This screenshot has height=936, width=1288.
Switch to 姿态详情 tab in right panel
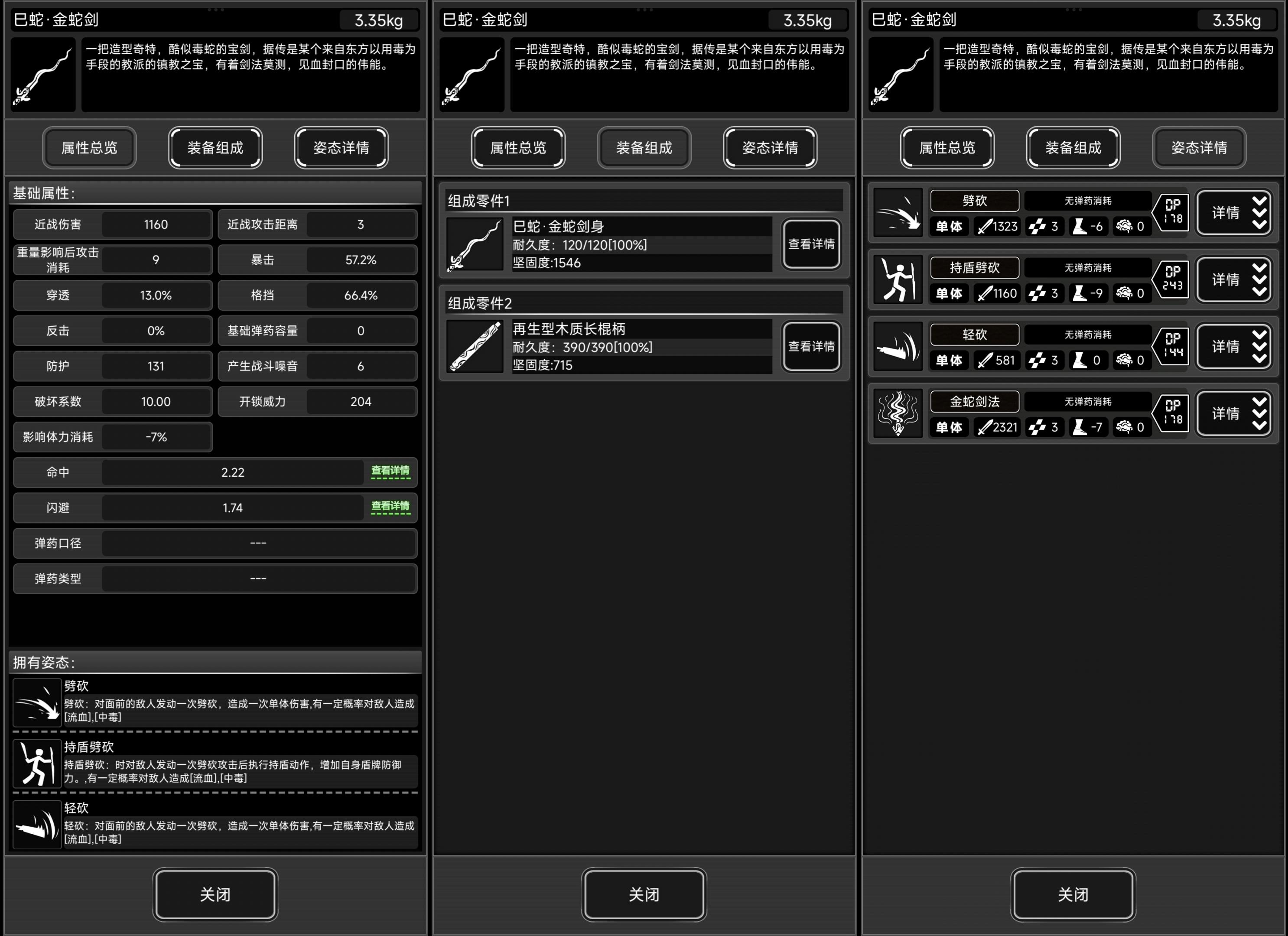1200,148
